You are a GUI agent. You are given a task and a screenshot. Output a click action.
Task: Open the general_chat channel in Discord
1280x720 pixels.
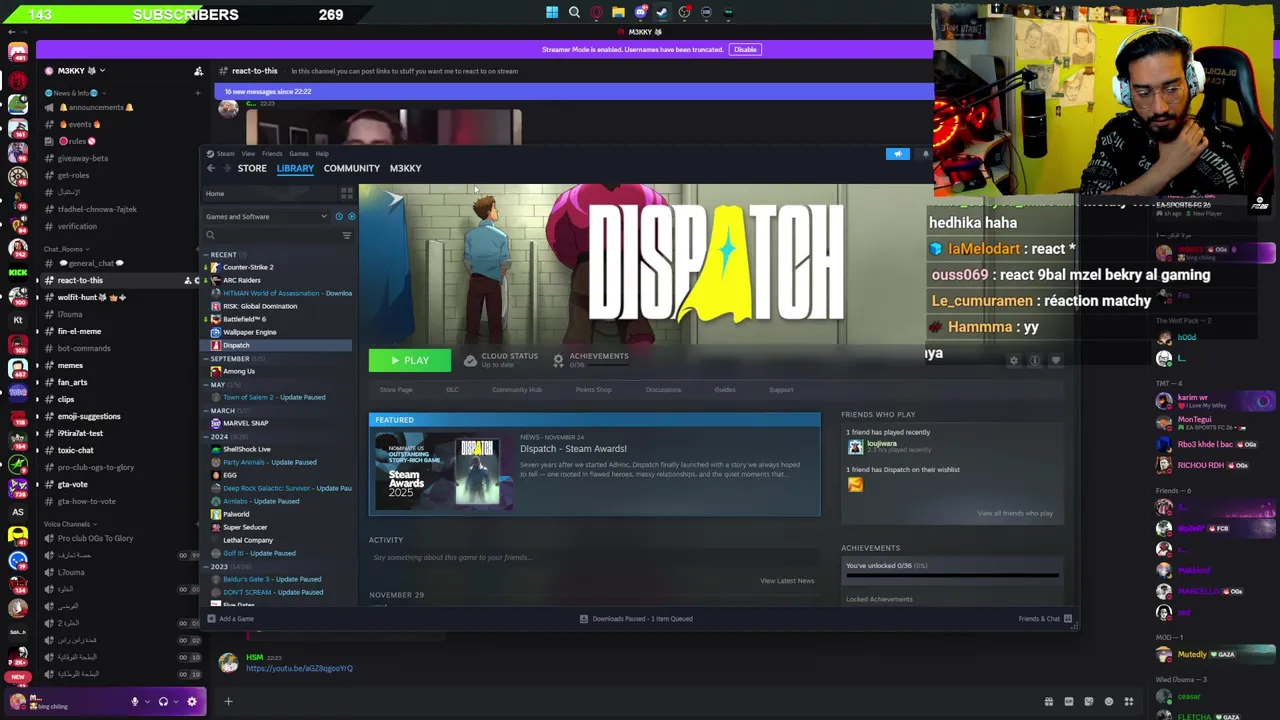(95, 263)
